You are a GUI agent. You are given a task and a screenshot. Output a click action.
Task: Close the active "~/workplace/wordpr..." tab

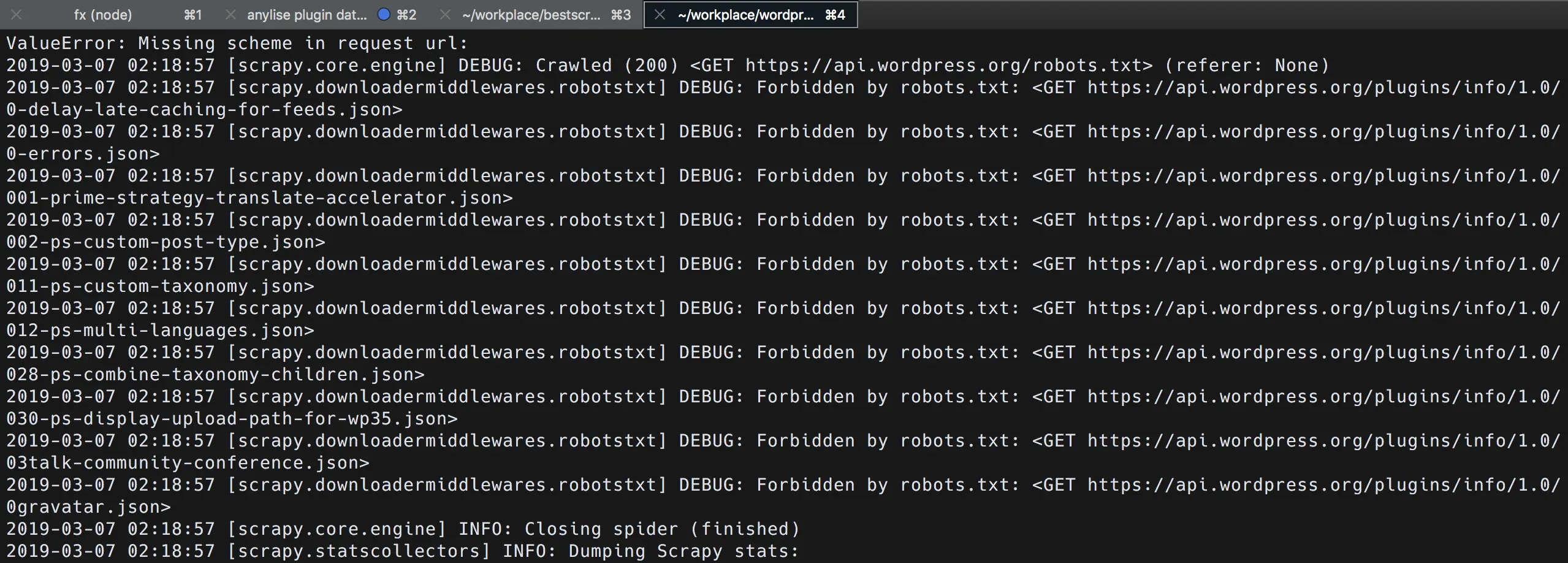[x=660, y=15]
